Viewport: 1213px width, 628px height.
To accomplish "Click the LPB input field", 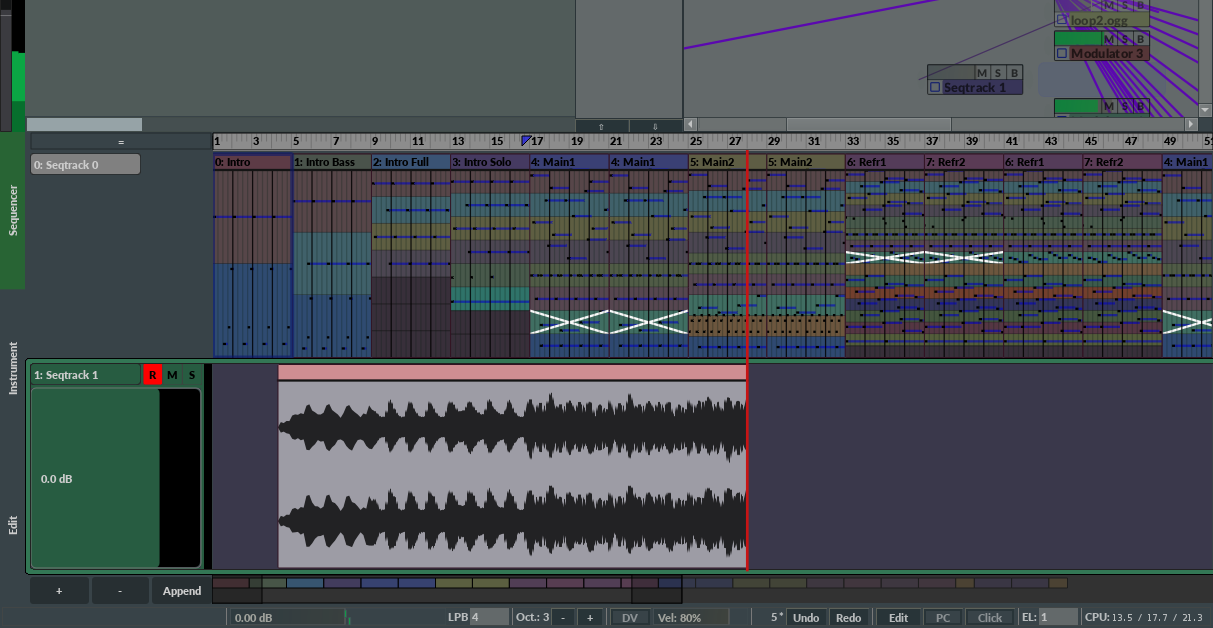I will click(489, 618).
